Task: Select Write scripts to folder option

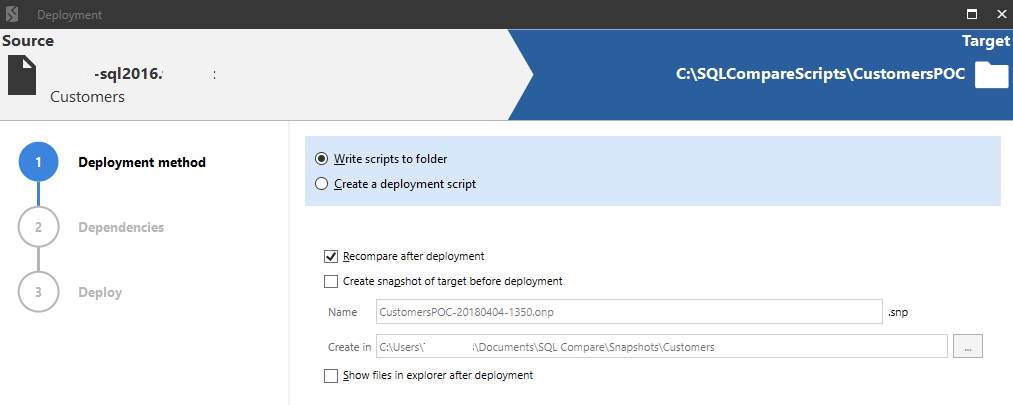Action: 321,159
